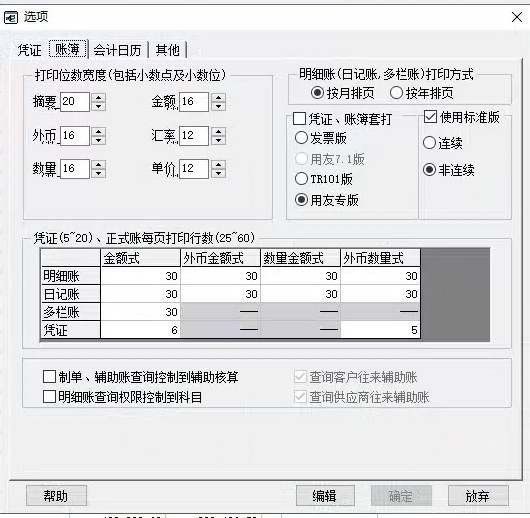Switch to the 其他 tab
Image resolution: width=530 pixels, height=518 pixels.
[x=167, y=50]
